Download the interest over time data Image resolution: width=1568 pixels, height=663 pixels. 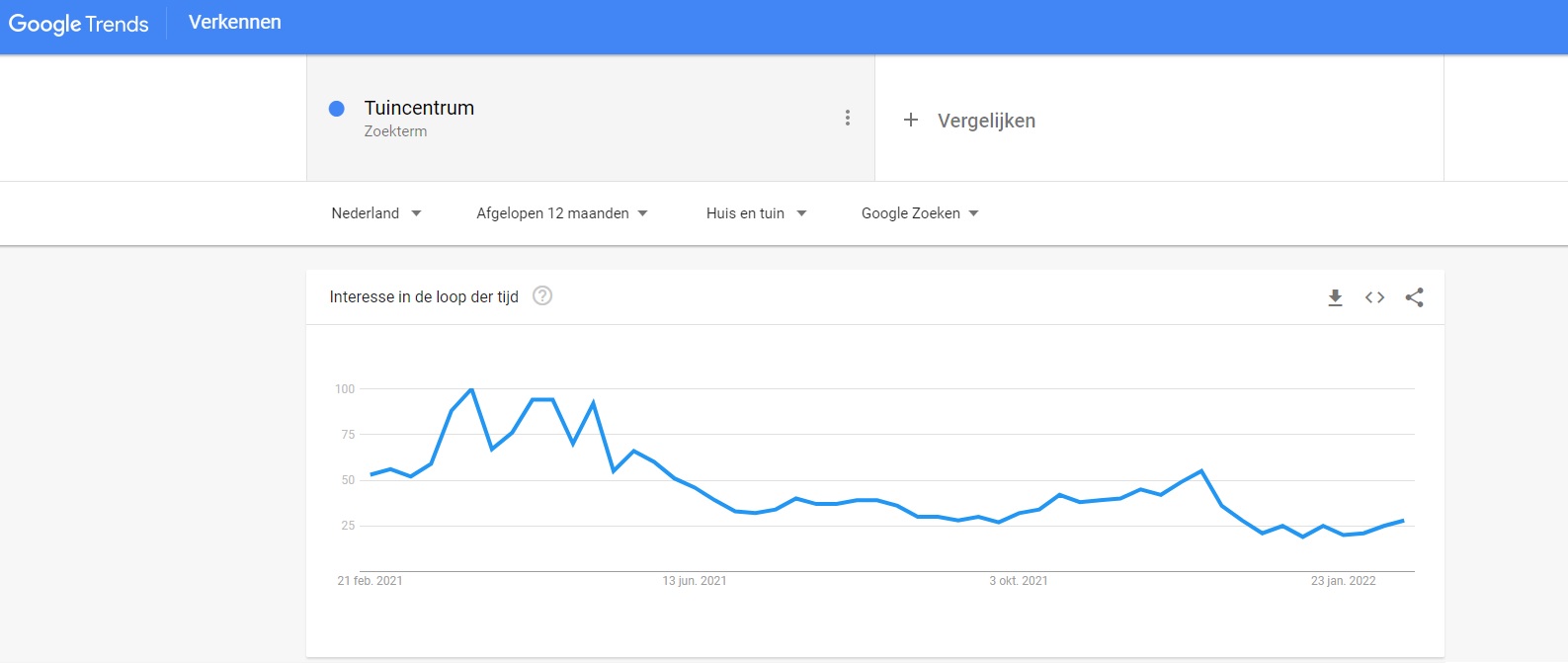click(x=1335, y=297)
